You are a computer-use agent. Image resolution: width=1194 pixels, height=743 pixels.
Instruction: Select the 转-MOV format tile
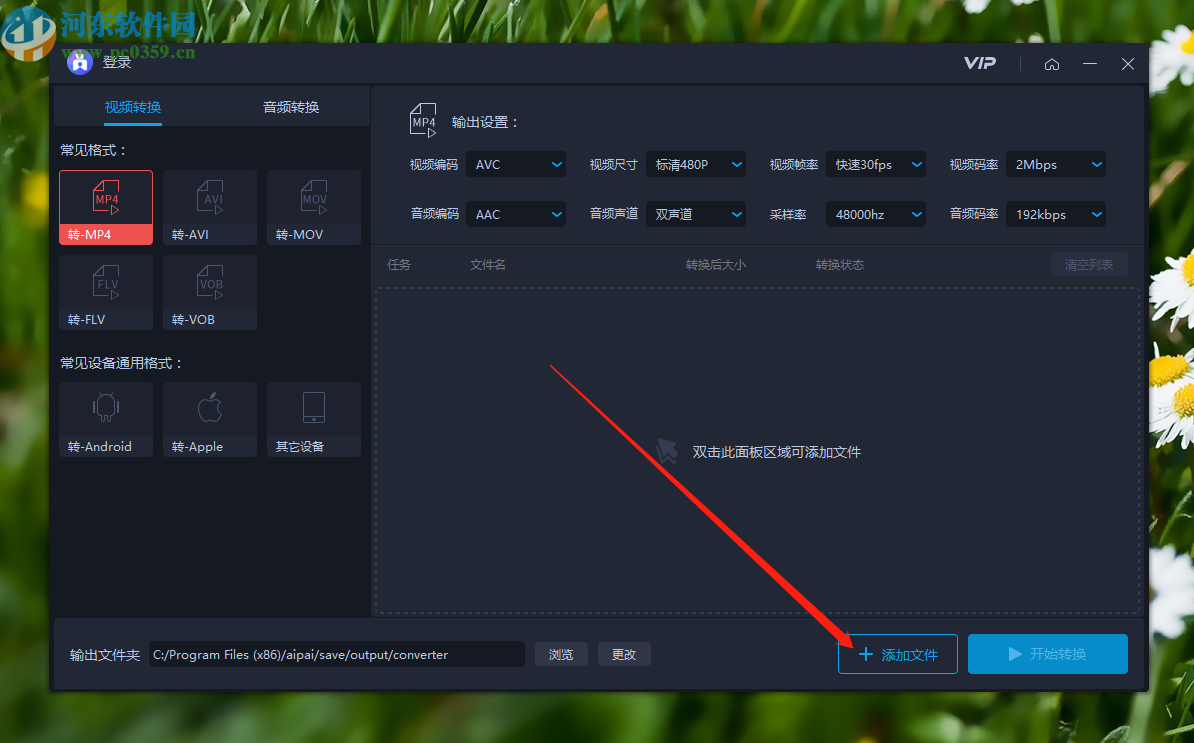tap(314, 207)
